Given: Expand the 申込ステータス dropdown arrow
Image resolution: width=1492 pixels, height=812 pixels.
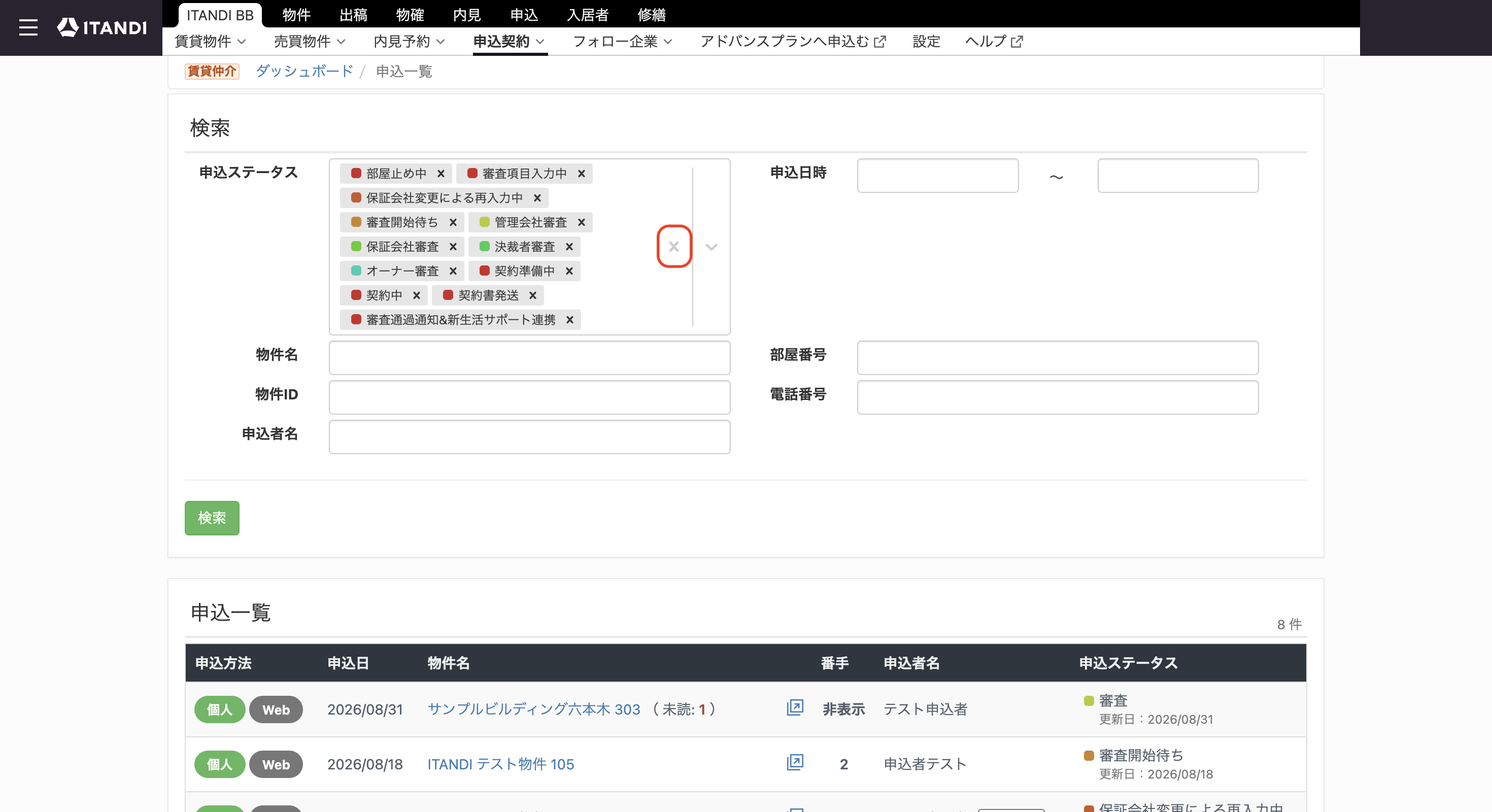Looking at the screenshot, I should point(711,247).
